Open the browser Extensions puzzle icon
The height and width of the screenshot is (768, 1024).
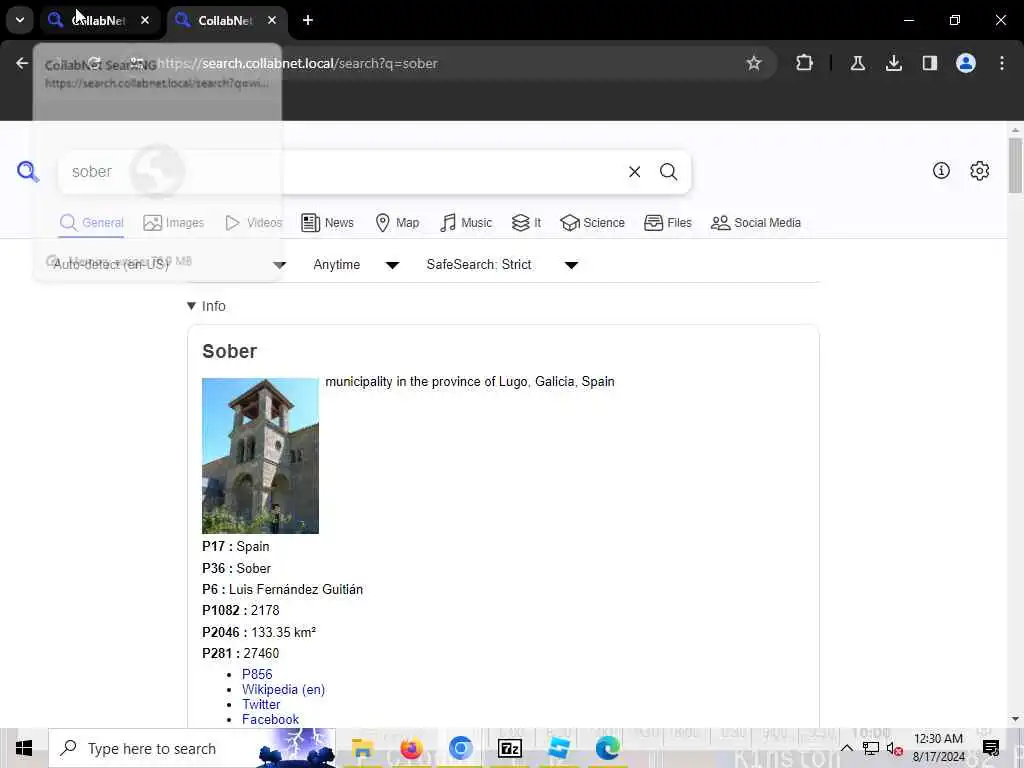click(805, 63)
